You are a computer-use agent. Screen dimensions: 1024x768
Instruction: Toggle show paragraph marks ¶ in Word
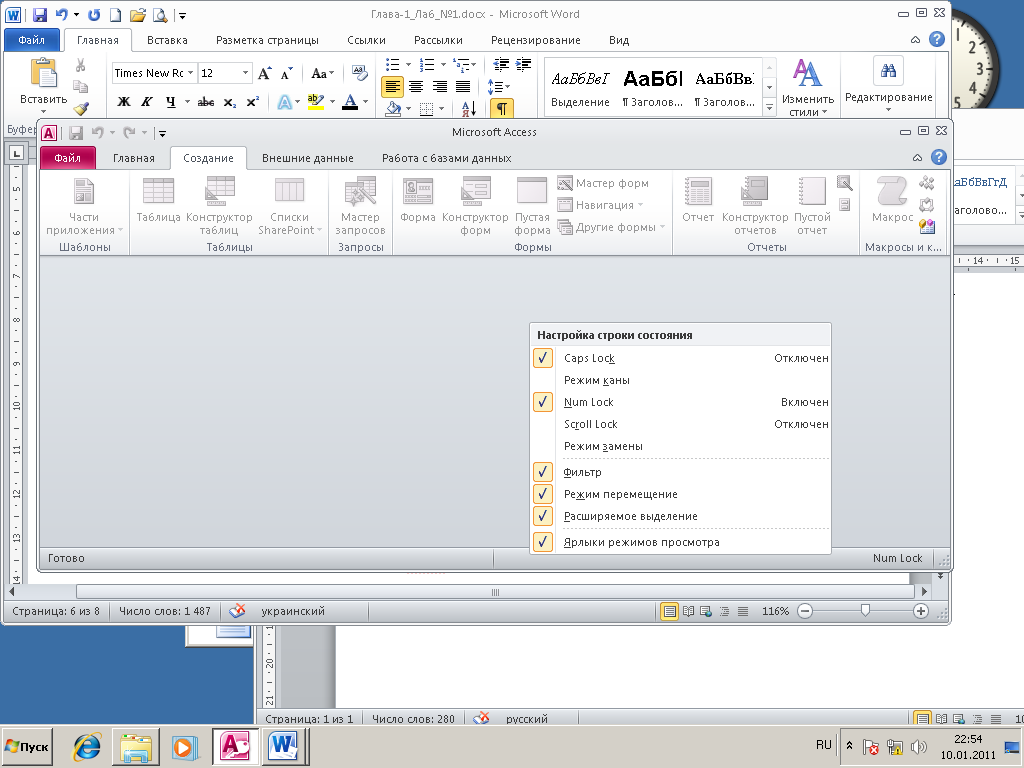point(502,108)
